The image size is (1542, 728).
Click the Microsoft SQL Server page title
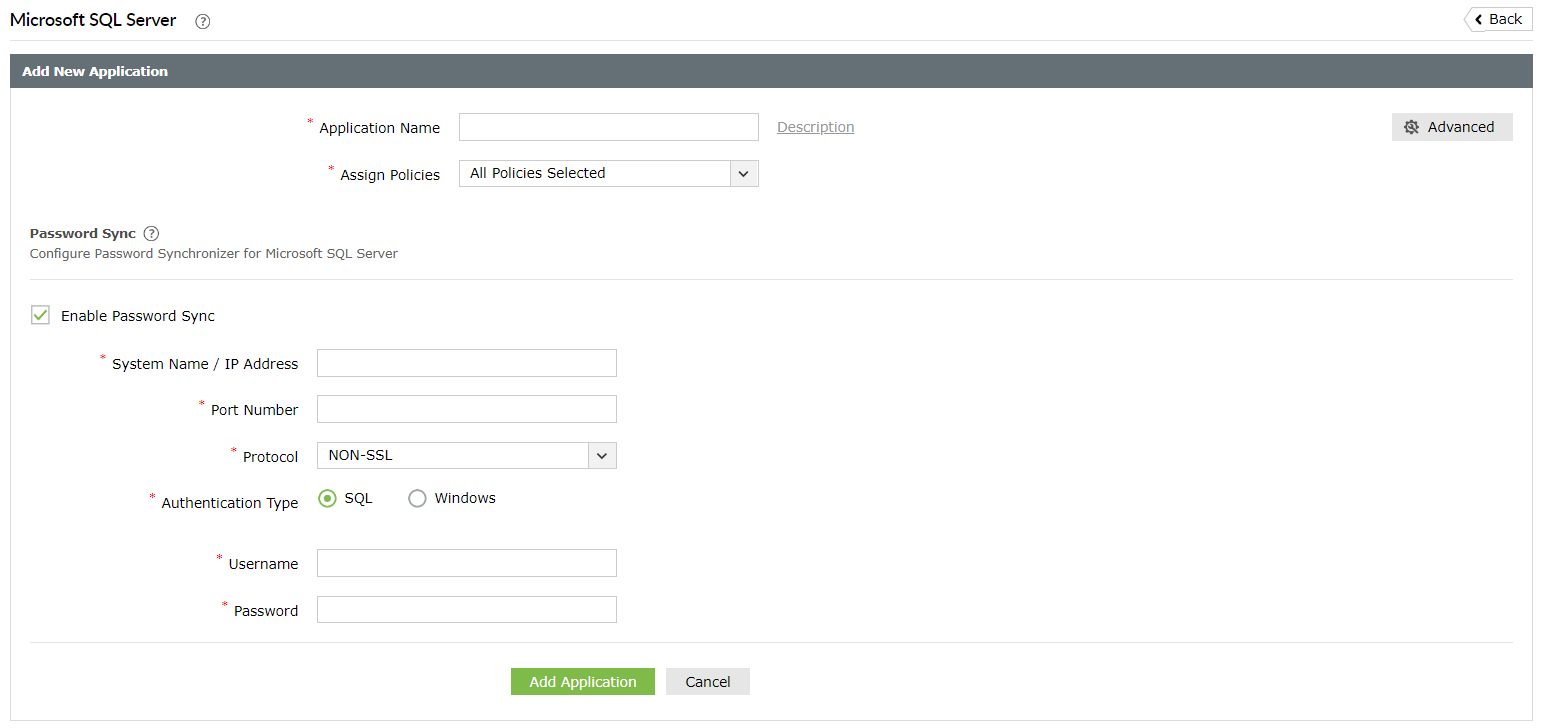93,20
